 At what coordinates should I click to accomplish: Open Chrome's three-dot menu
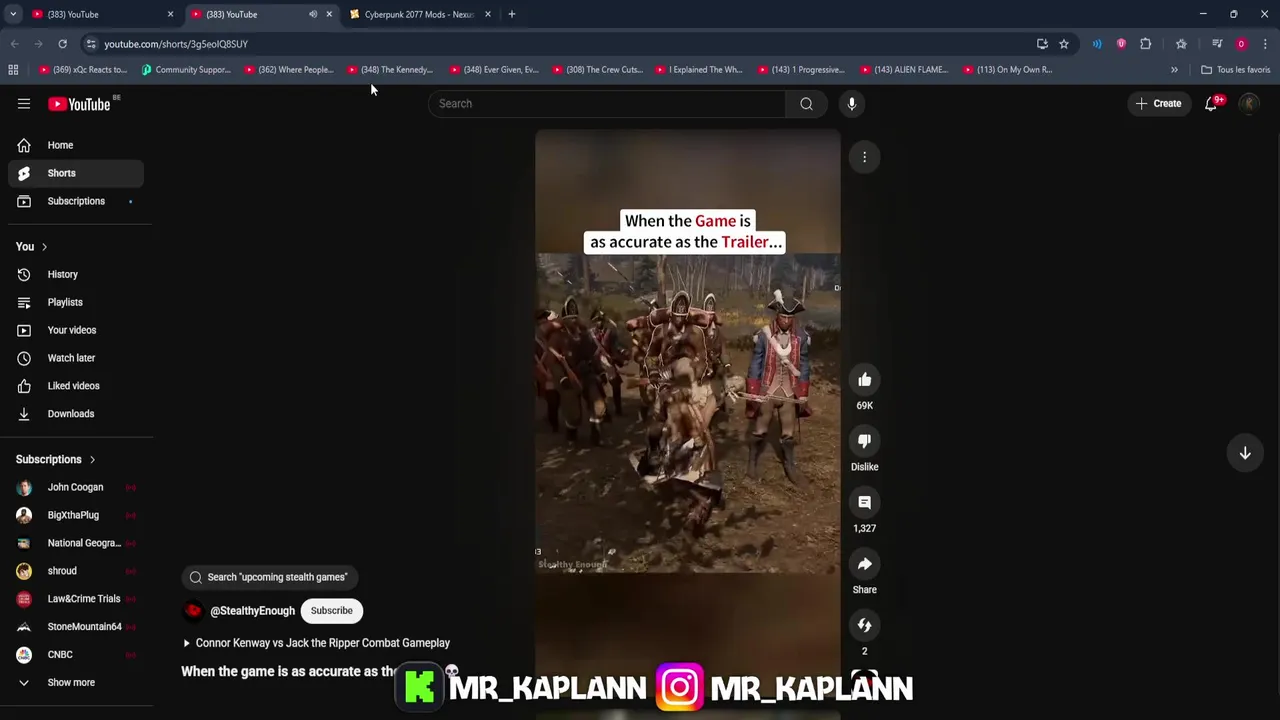(x=1265, y=44)
